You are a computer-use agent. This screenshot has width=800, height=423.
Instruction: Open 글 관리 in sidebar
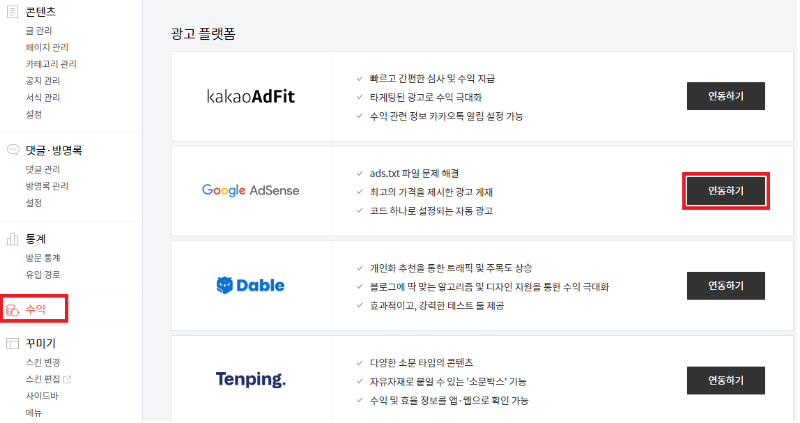click(x=39, y=31)
